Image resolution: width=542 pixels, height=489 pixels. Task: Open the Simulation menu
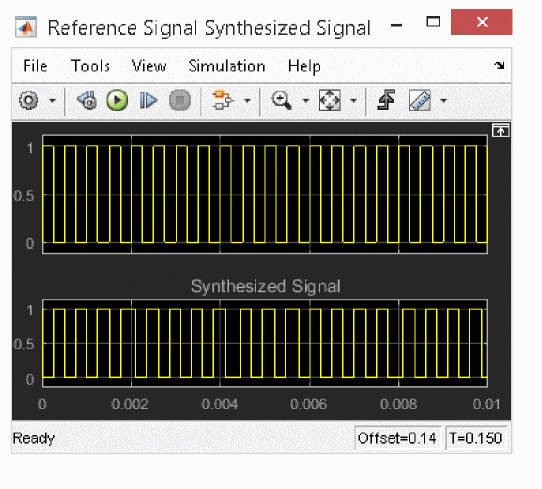[227, 66]
